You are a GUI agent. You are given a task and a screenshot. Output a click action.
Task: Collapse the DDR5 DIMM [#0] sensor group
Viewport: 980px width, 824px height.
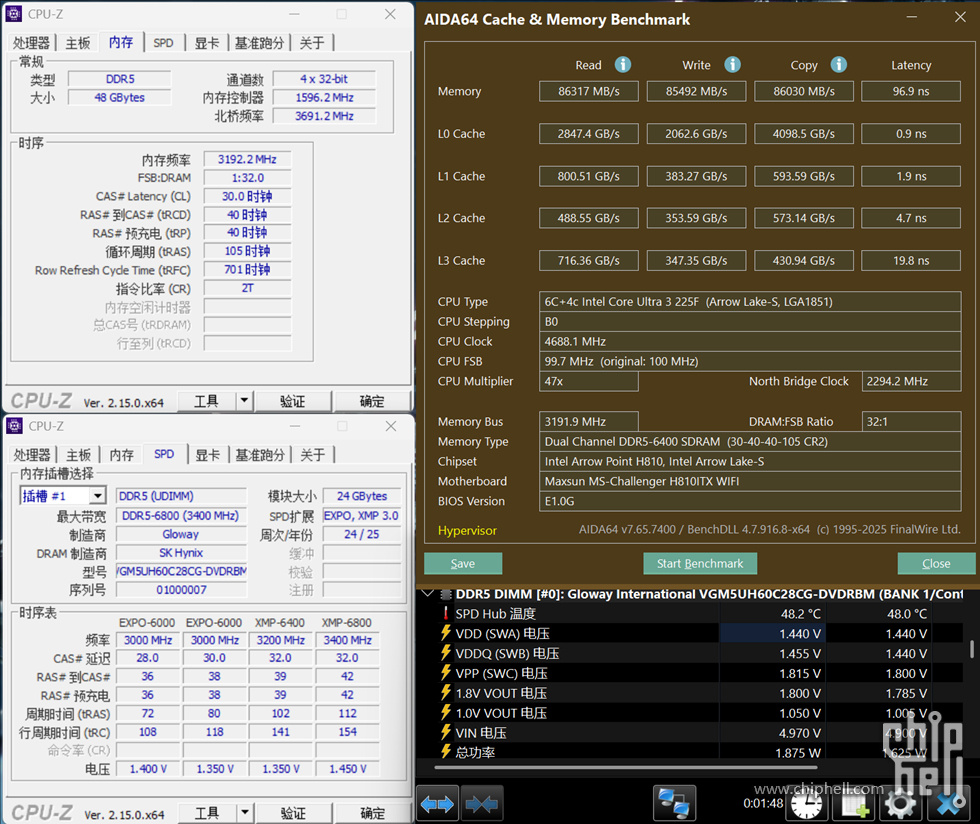428,594
